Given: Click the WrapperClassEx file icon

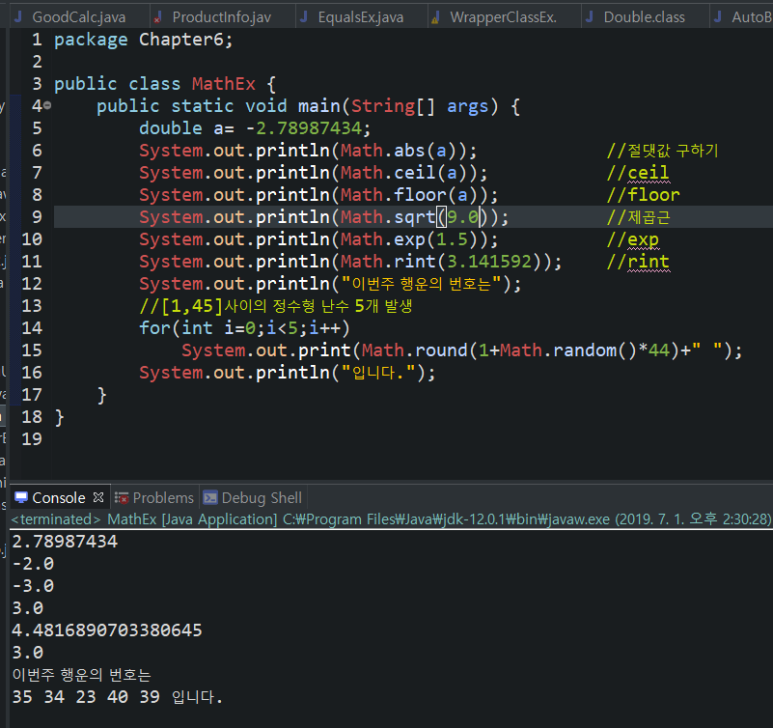Looking at the screenshot, I should 436,17.
